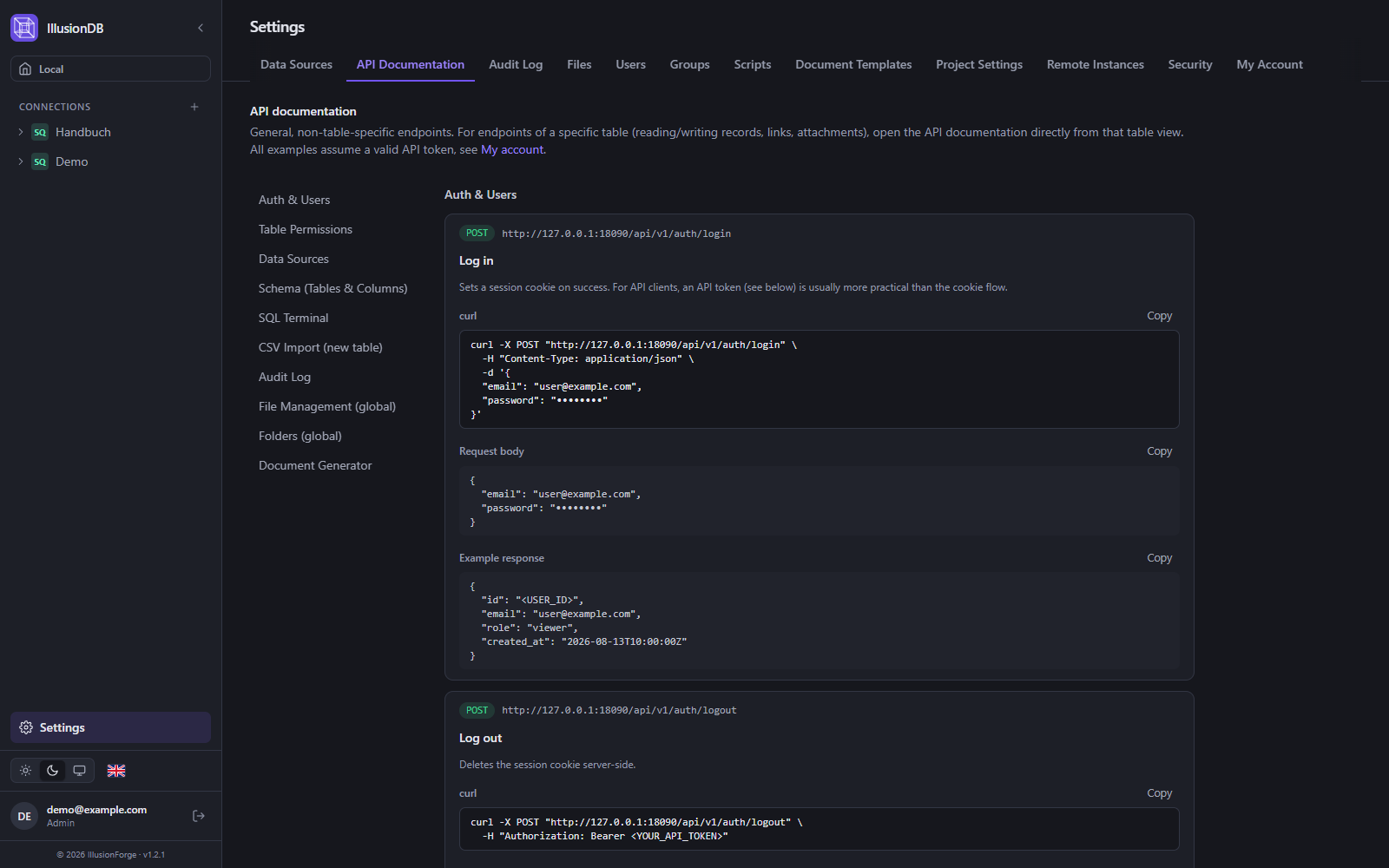
Task: Expand the Handbuch connection
Action: 21,132
